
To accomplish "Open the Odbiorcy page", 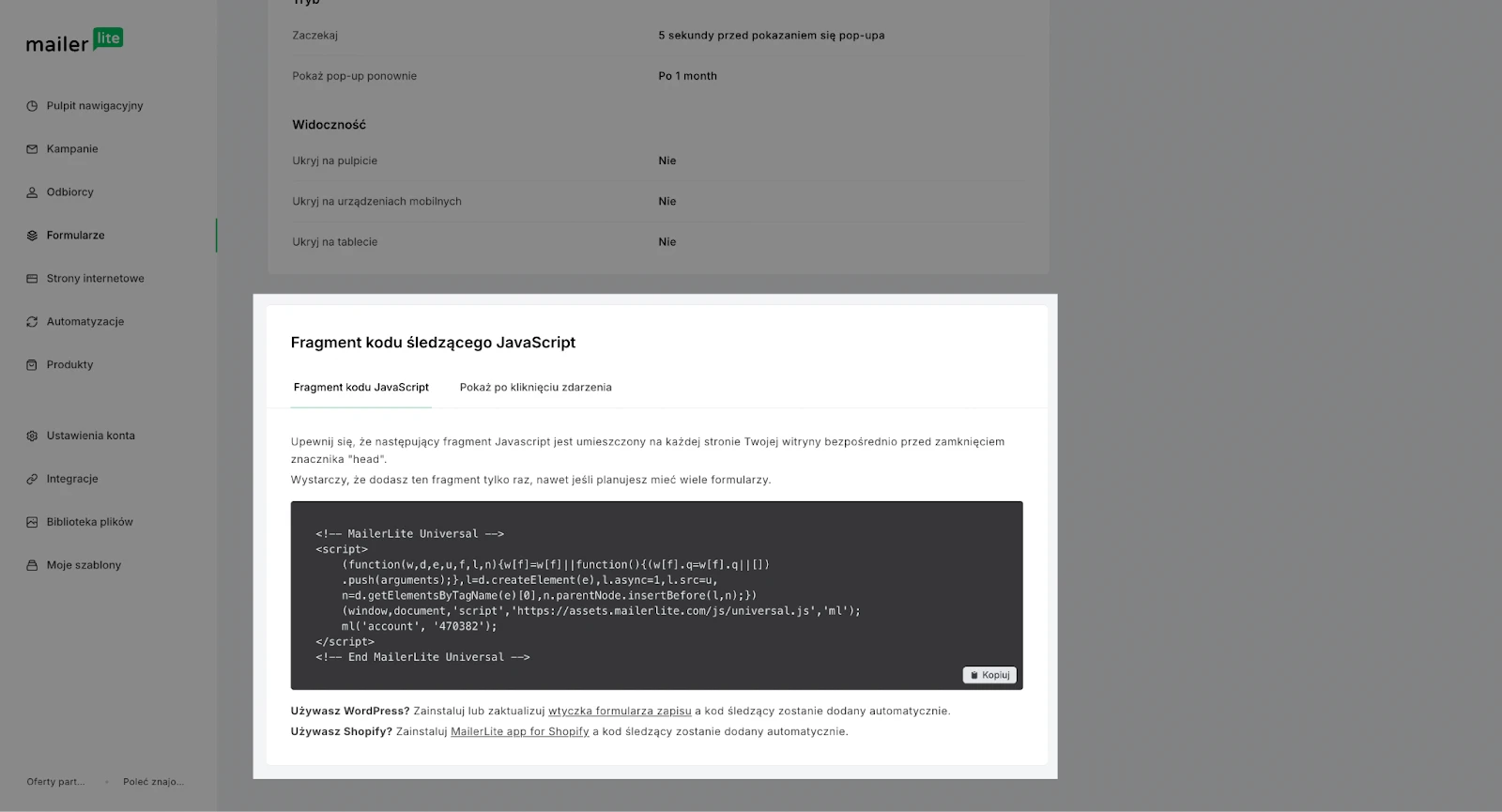I will click(x=70, y=192).
